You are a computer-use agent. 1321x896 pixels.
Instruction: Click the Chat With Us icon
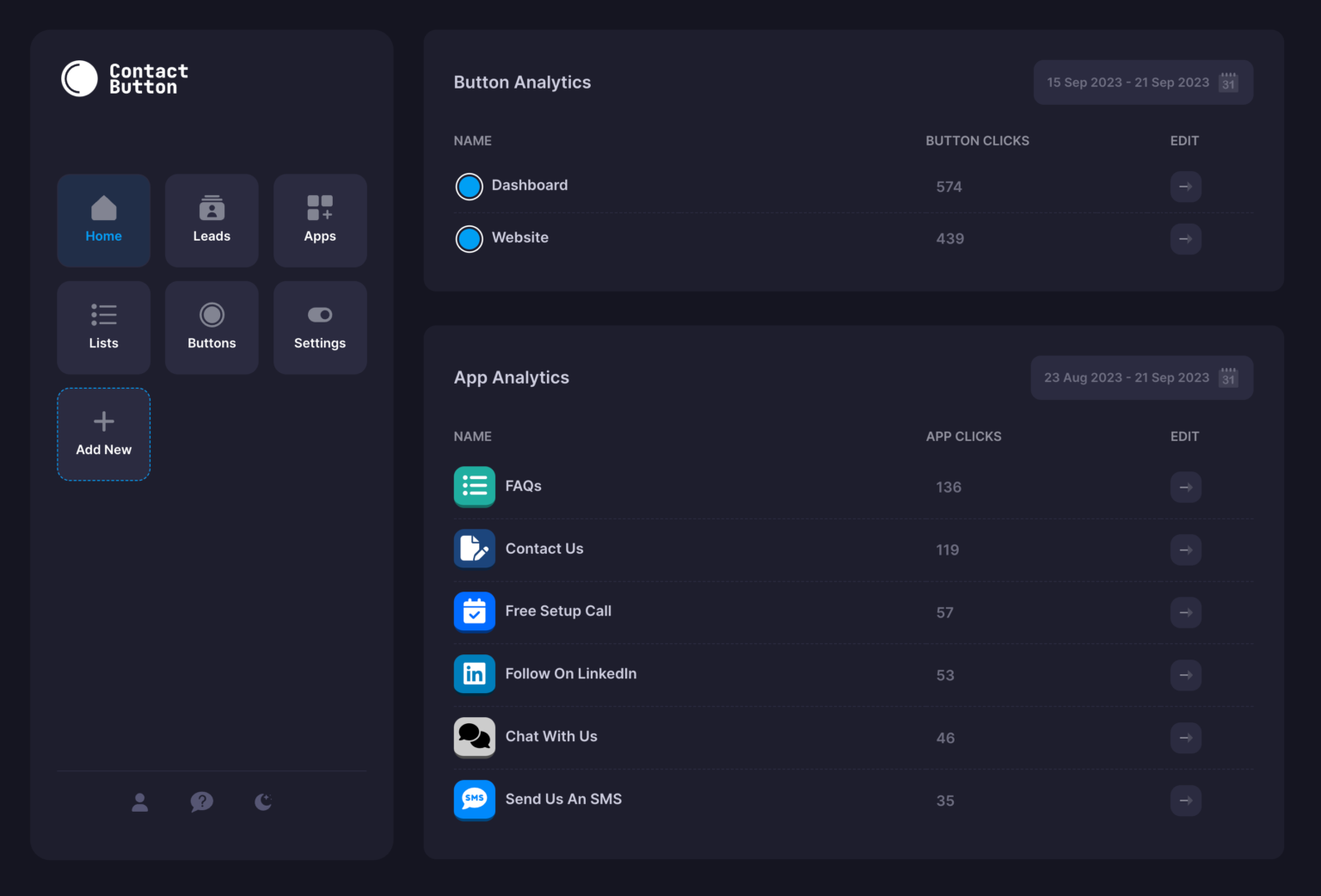(x=474, y=737)
